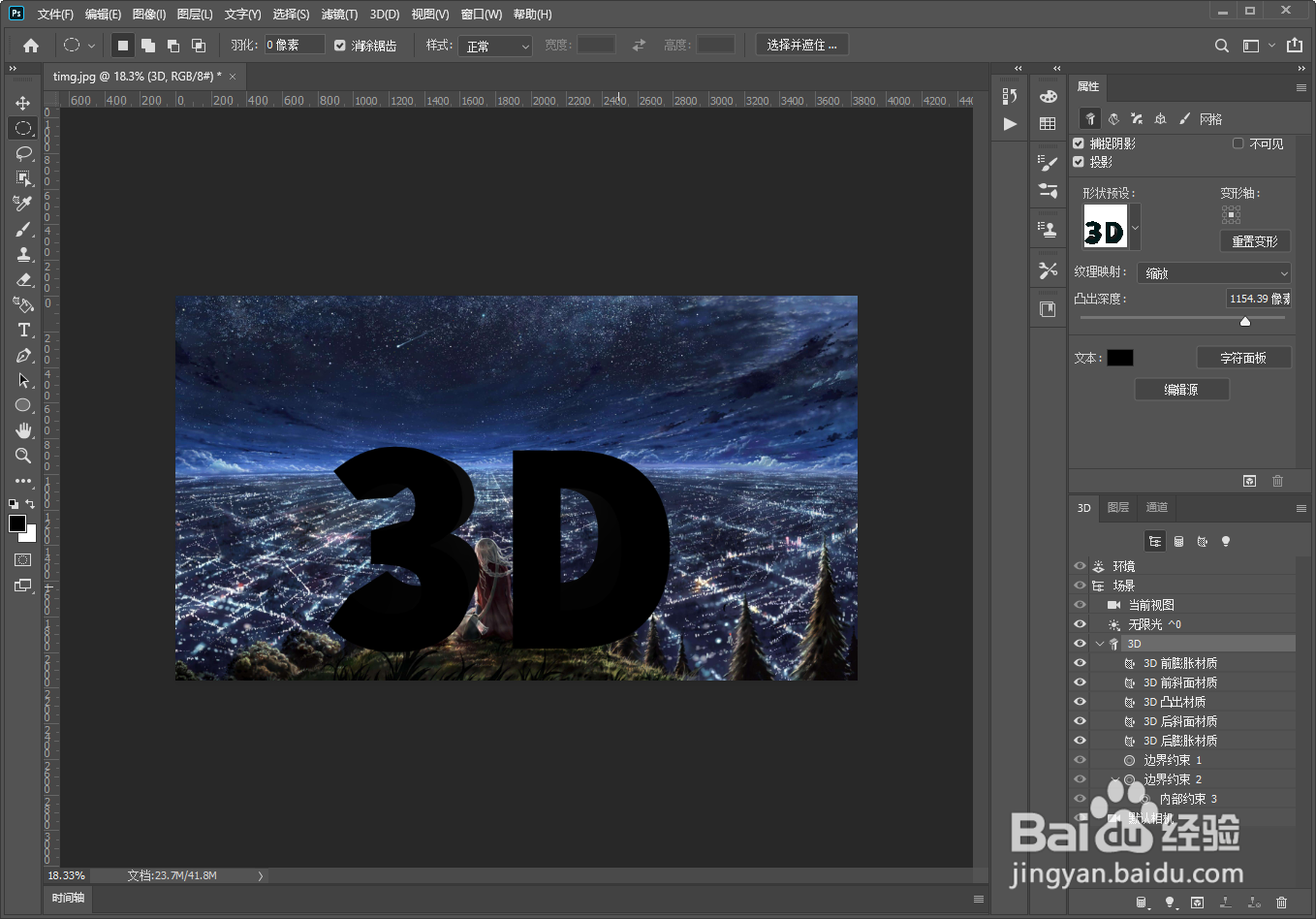Click the 重置变形 button
Screen dimensions: 1316x919
coord(1255,241)
